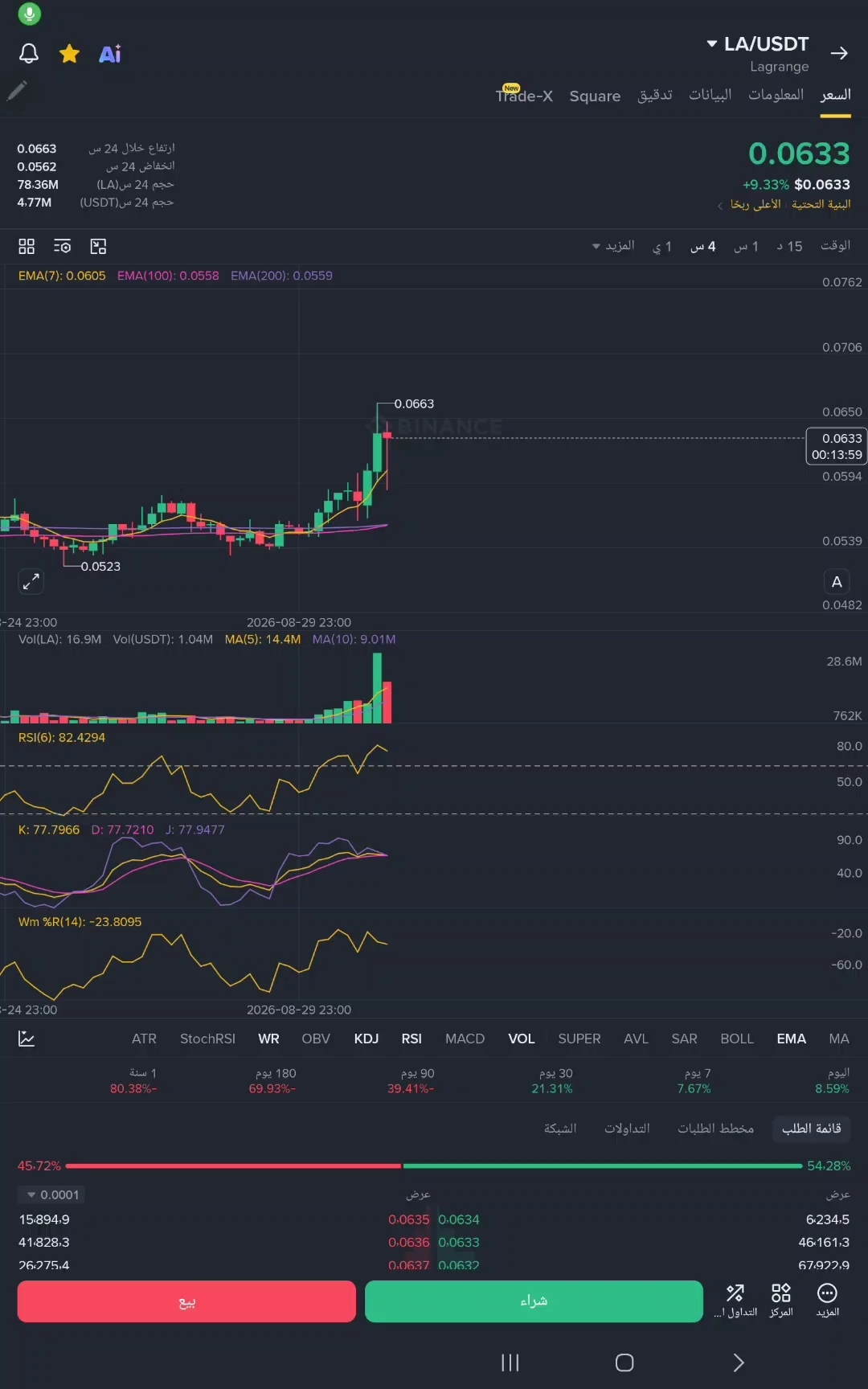Screen dimensions: 868x1389
Task: Toggle the SUPER indicator
Action: [579, 1039]
